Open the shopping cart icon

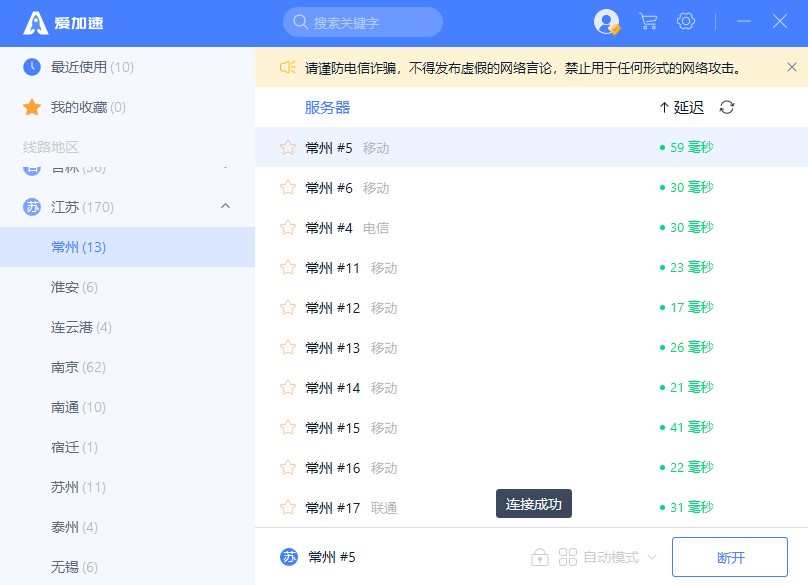(x=648, y=22)
